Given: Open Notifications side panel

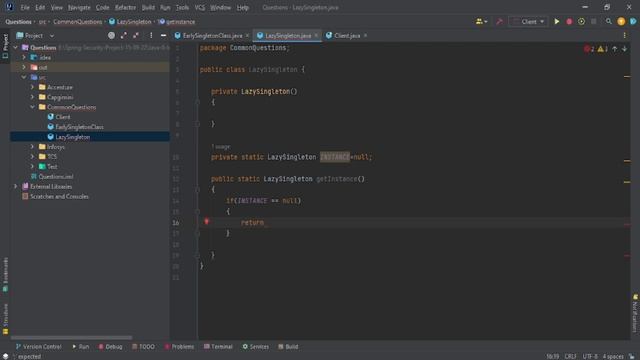Looking at the screenshot, I should coord(635,313).
